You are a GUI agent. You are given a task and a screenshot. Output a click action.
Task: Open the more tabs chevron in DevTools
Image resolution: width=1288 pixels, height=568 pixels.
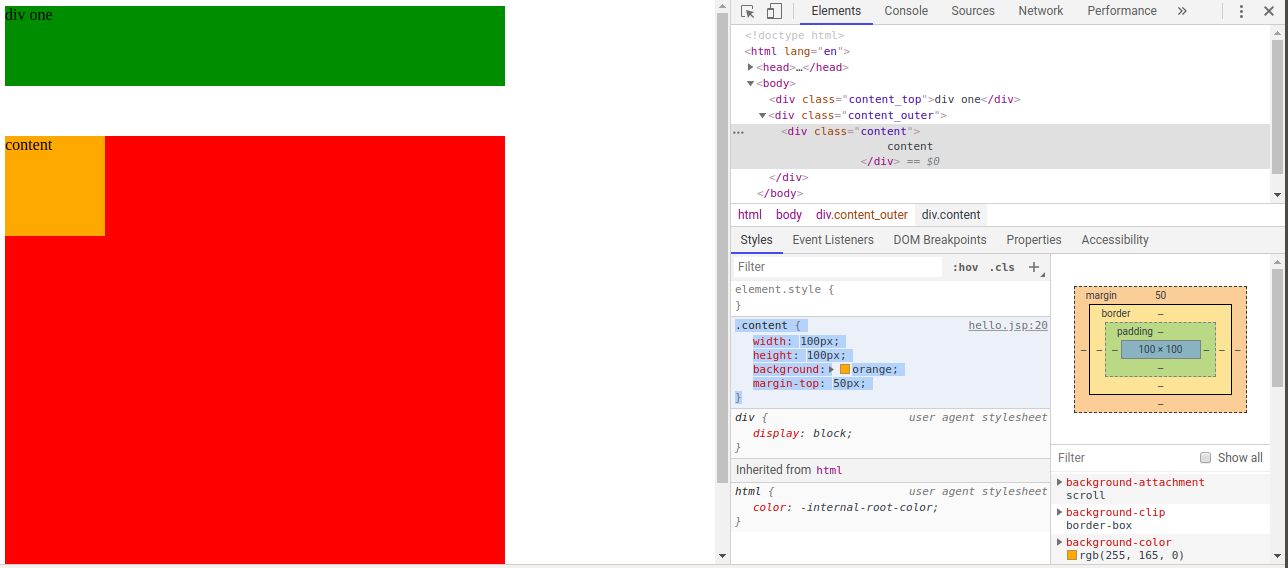(1182, 11)
